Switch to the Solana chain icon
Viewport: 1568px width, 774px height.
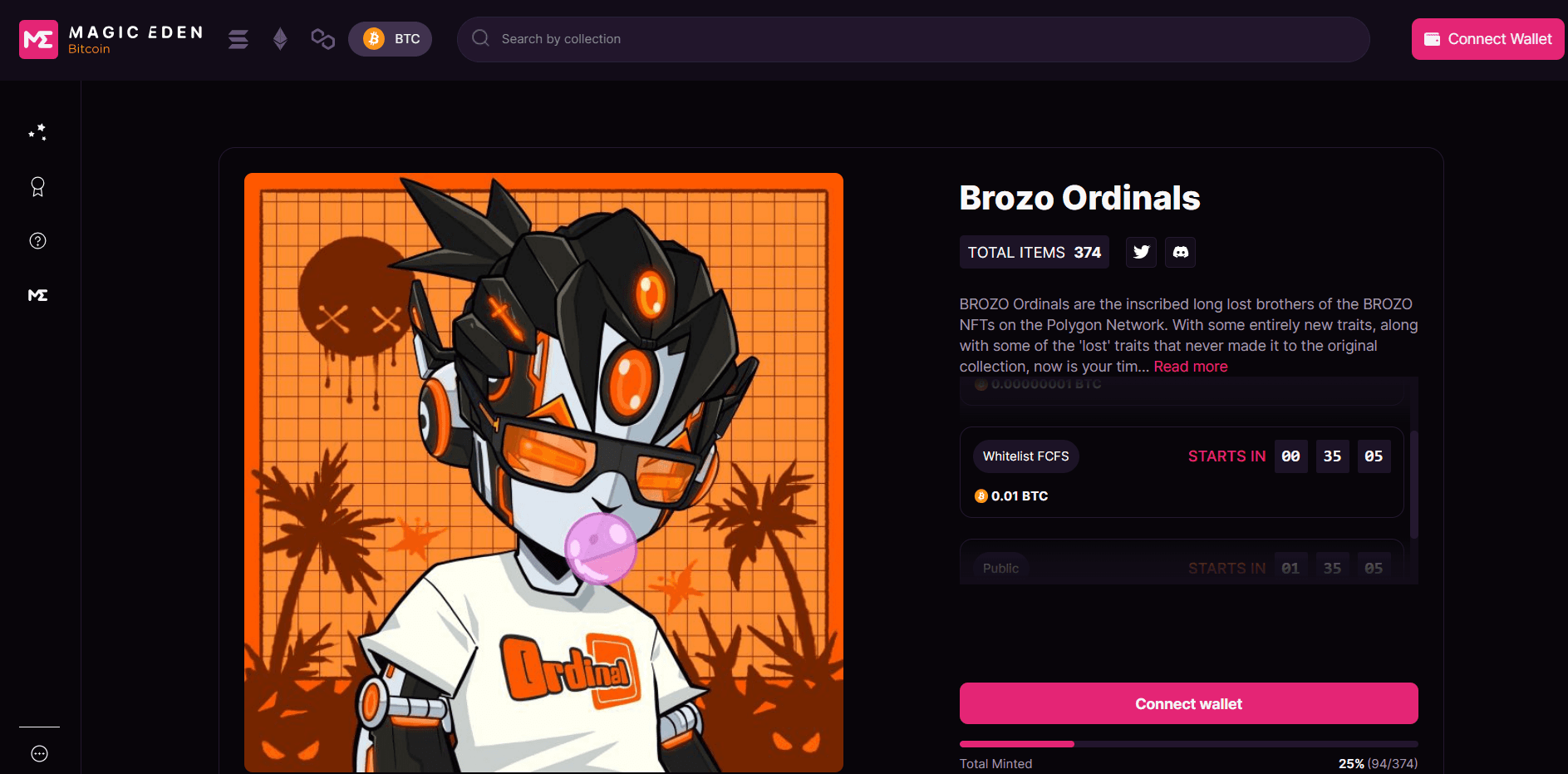238,39
